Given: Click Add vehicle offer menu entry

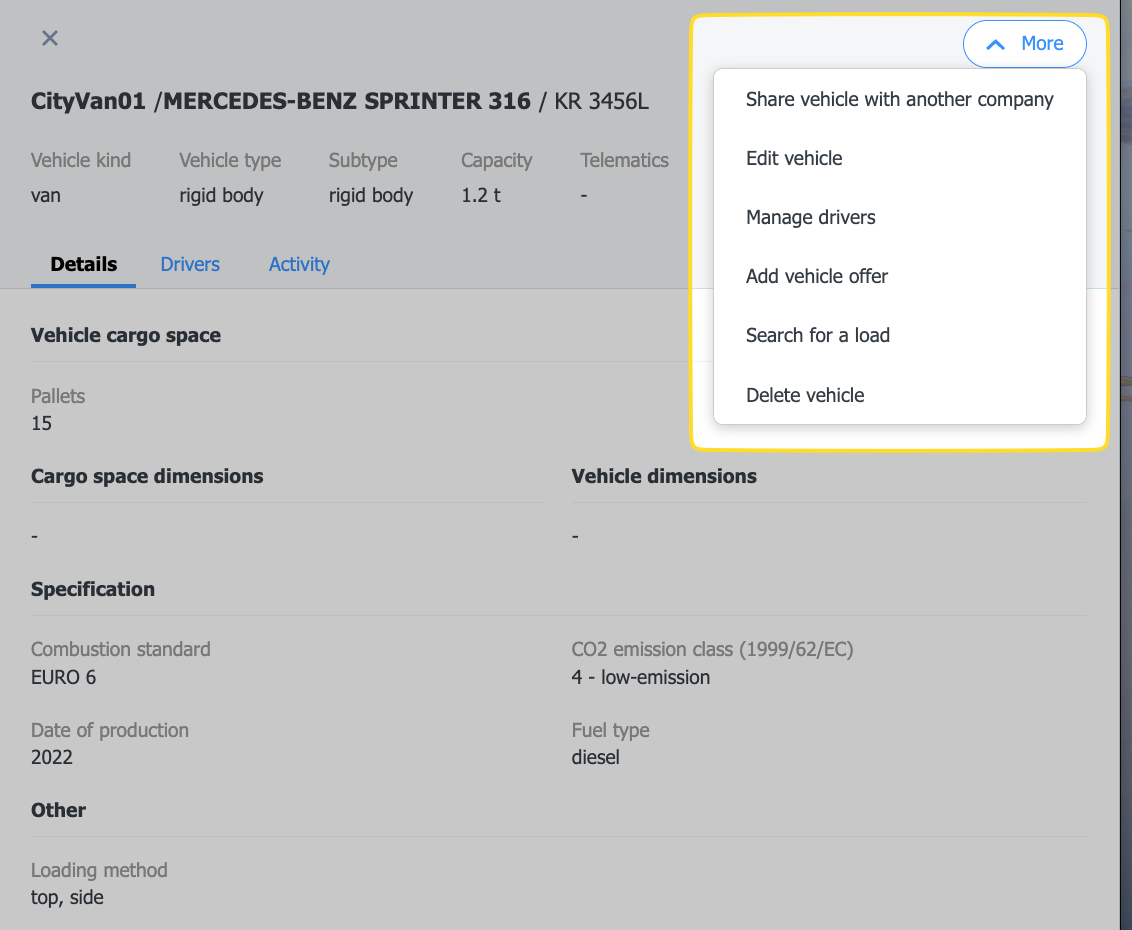Looking at the screenshot, I should [x=816, y=277].
